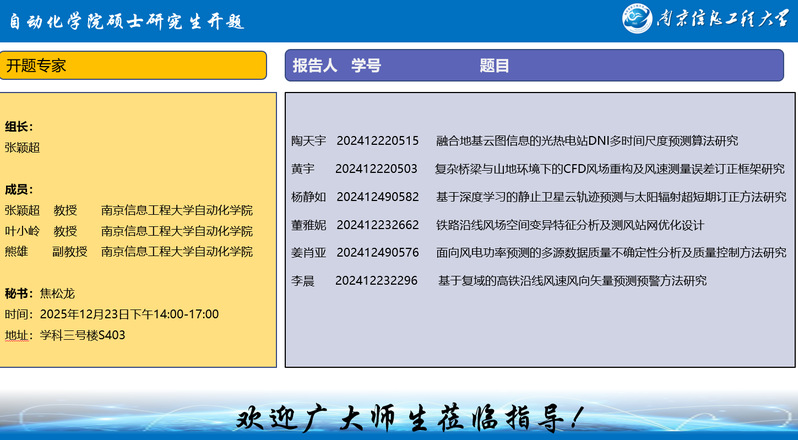Select 杨静如's topic on satellite cloud trajectory prediction
Screen dimensions: 798x440
pyautogui.click(x=611, y=197)
